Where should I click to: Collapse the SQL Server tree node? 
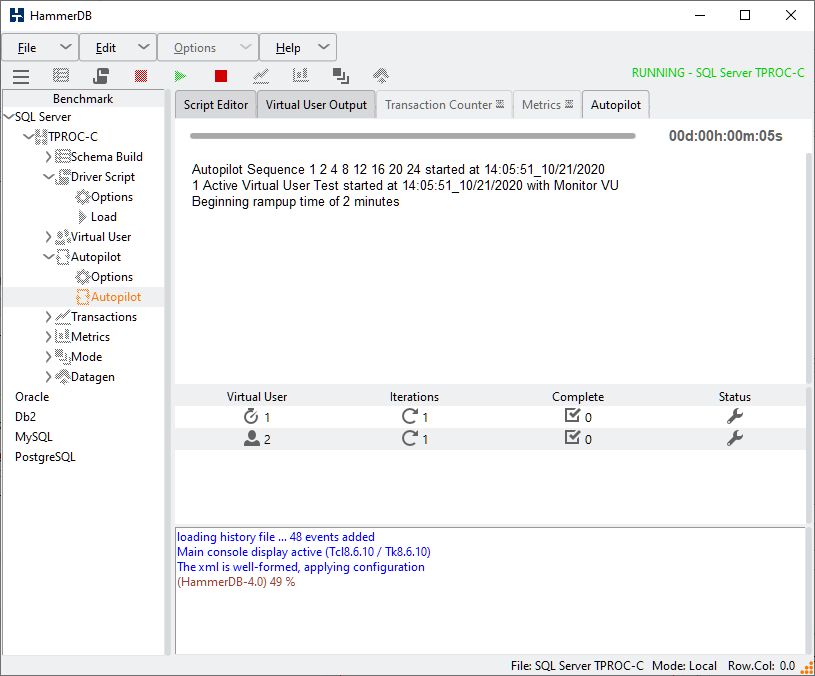tap(9, 116)
